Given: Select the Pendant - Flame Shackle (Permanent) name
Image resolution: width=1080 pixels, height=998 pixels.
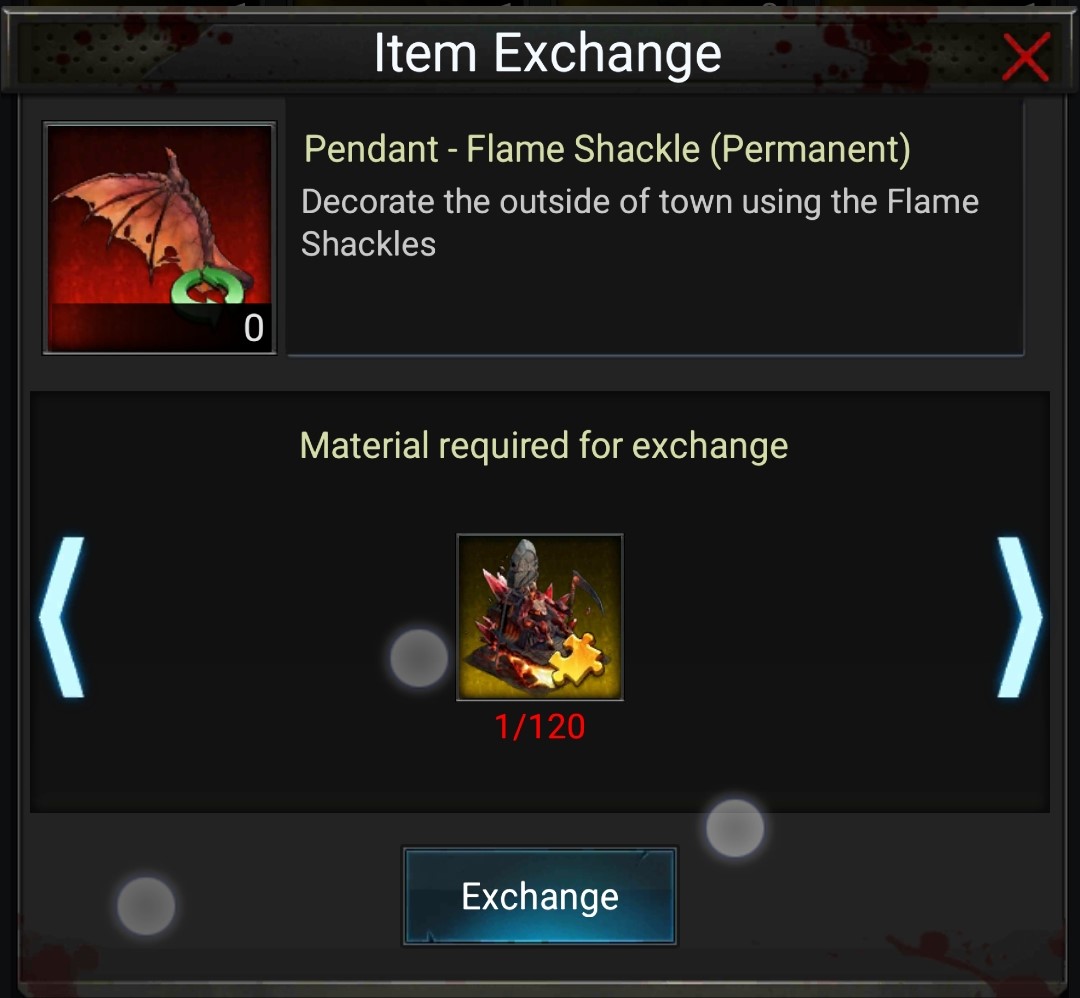Looking at the screenshot, I should (x=607, y=149).
